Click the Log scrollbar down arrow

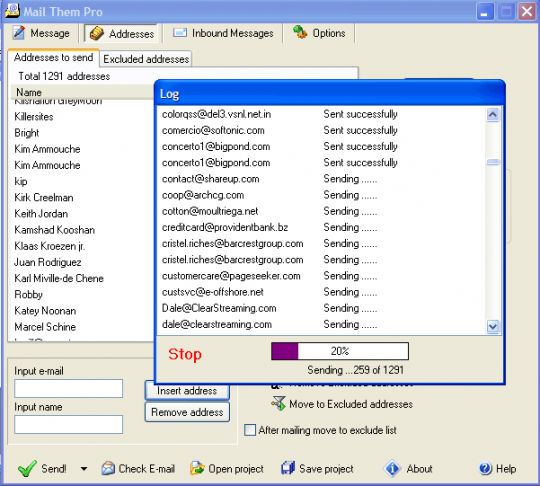tap(493, 326)
